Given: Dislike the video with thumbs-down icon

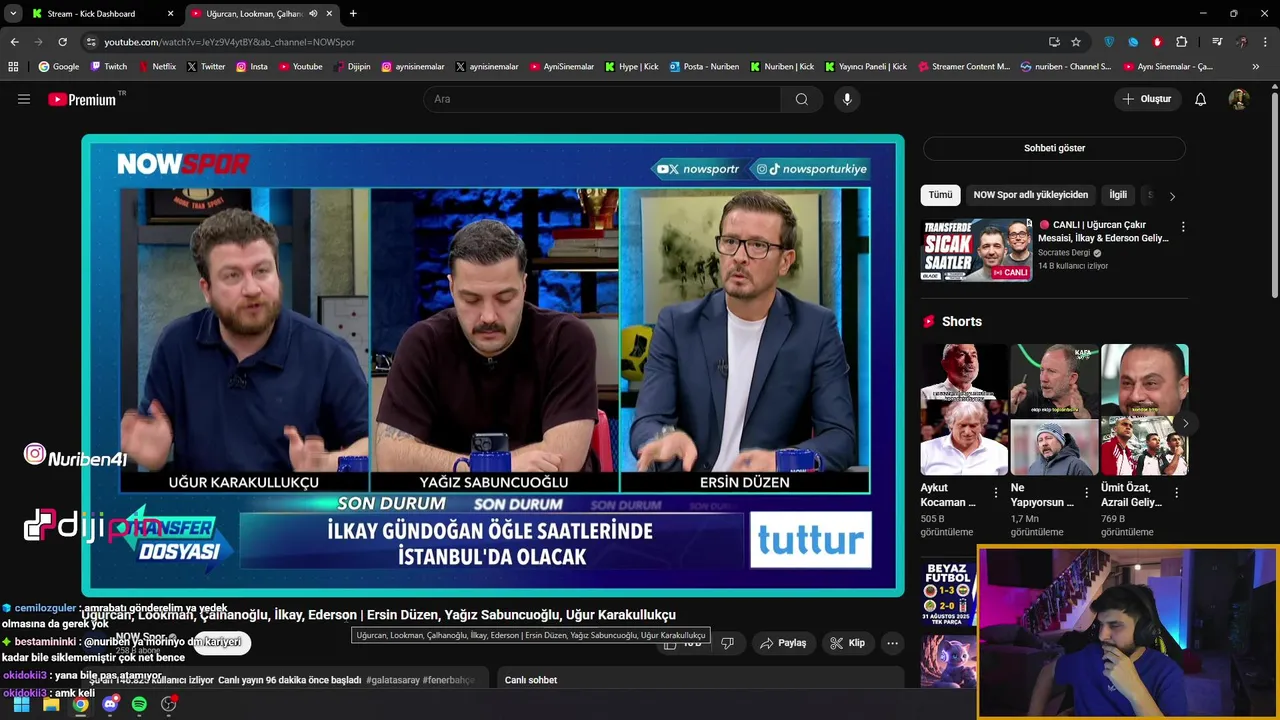Looking at the screenshot, I should pos(727,643).
